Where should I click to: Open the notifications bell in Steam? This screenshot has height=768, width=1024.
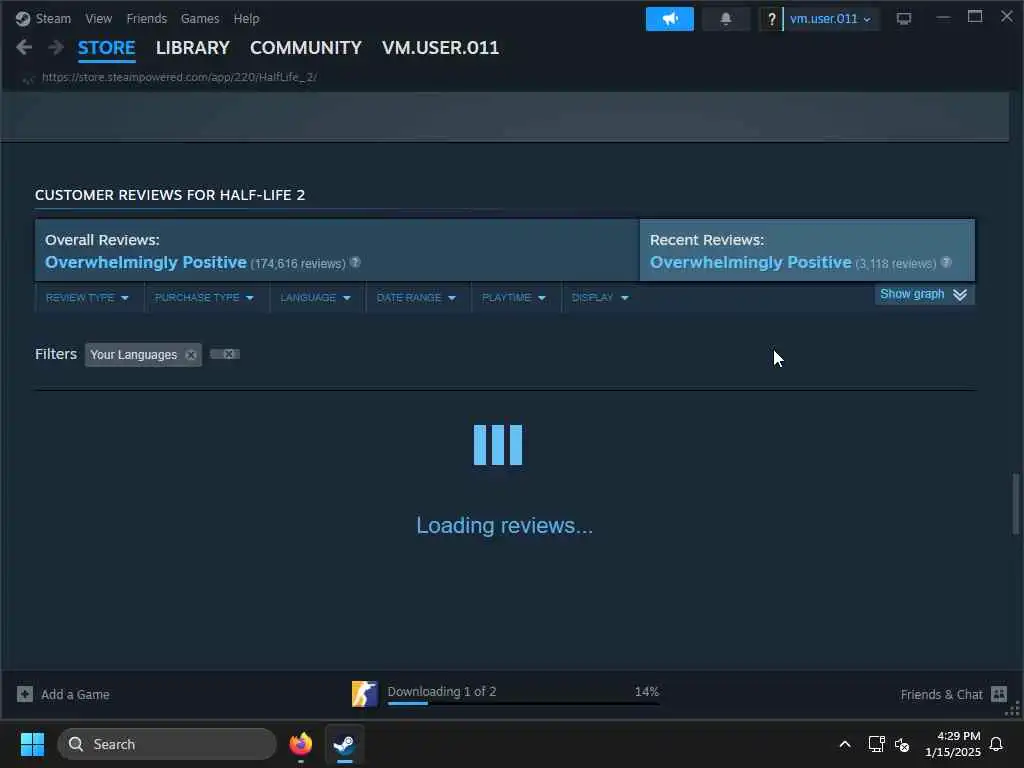click(726, 19)
